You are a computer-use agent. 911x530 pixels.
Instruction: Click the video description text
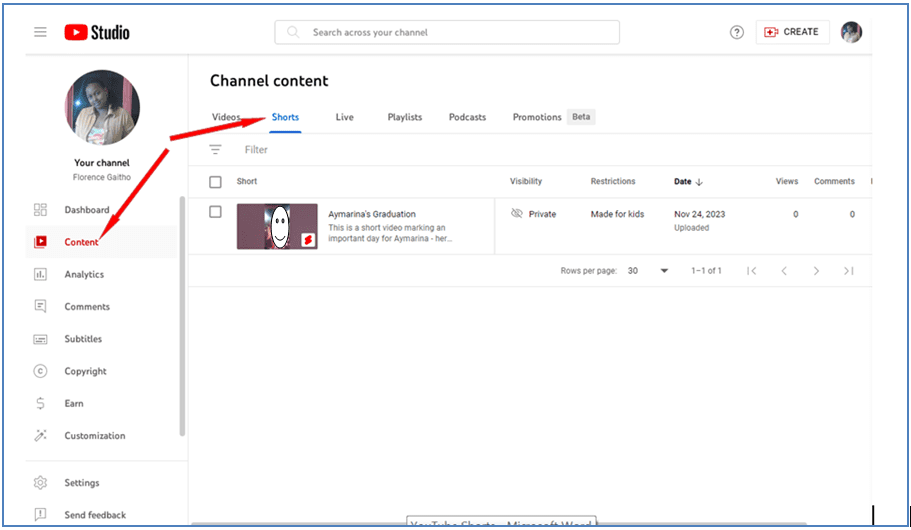[x=390, y=233]
